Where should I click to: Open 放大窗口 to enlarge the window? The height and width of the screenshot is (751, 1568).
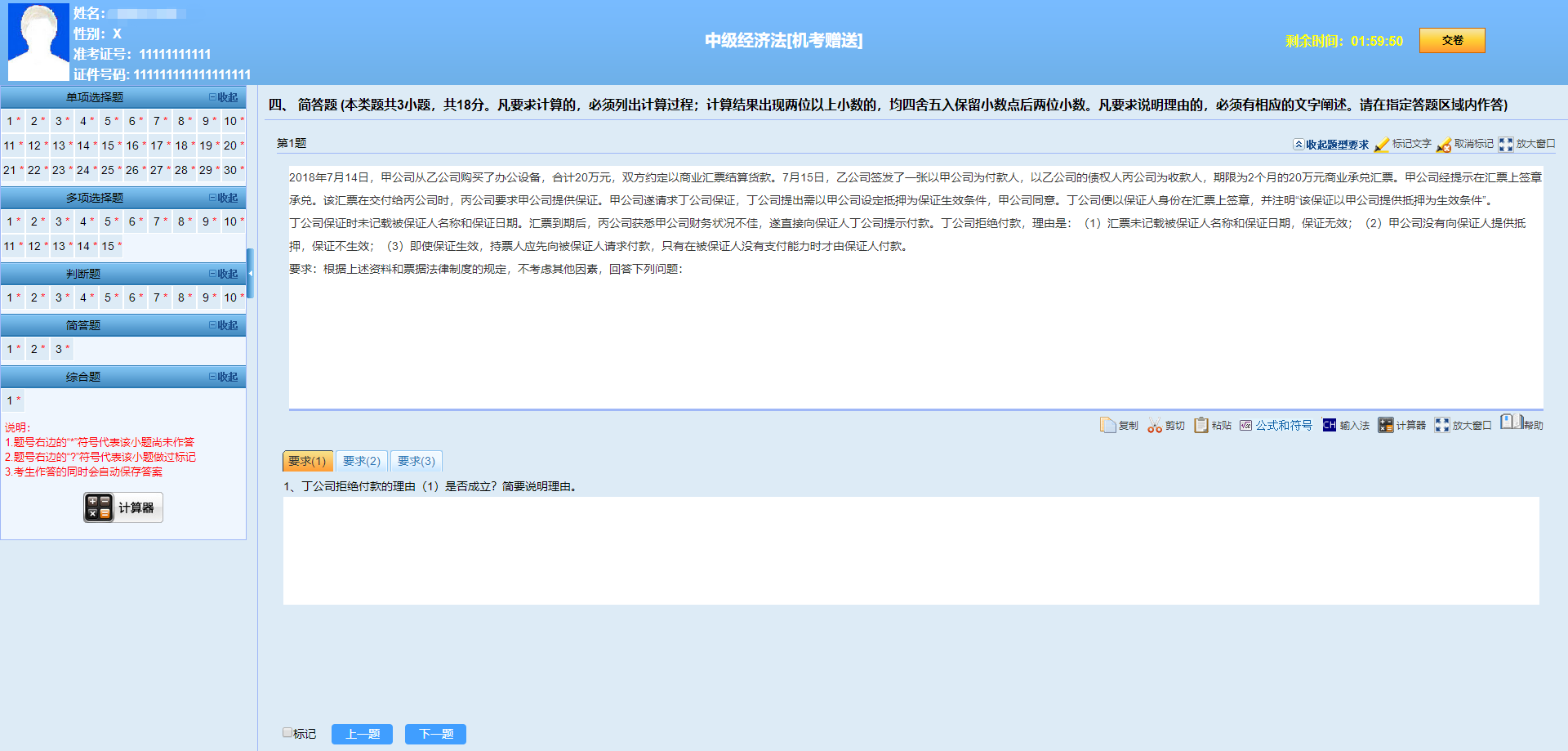(x=1529, y=145)
